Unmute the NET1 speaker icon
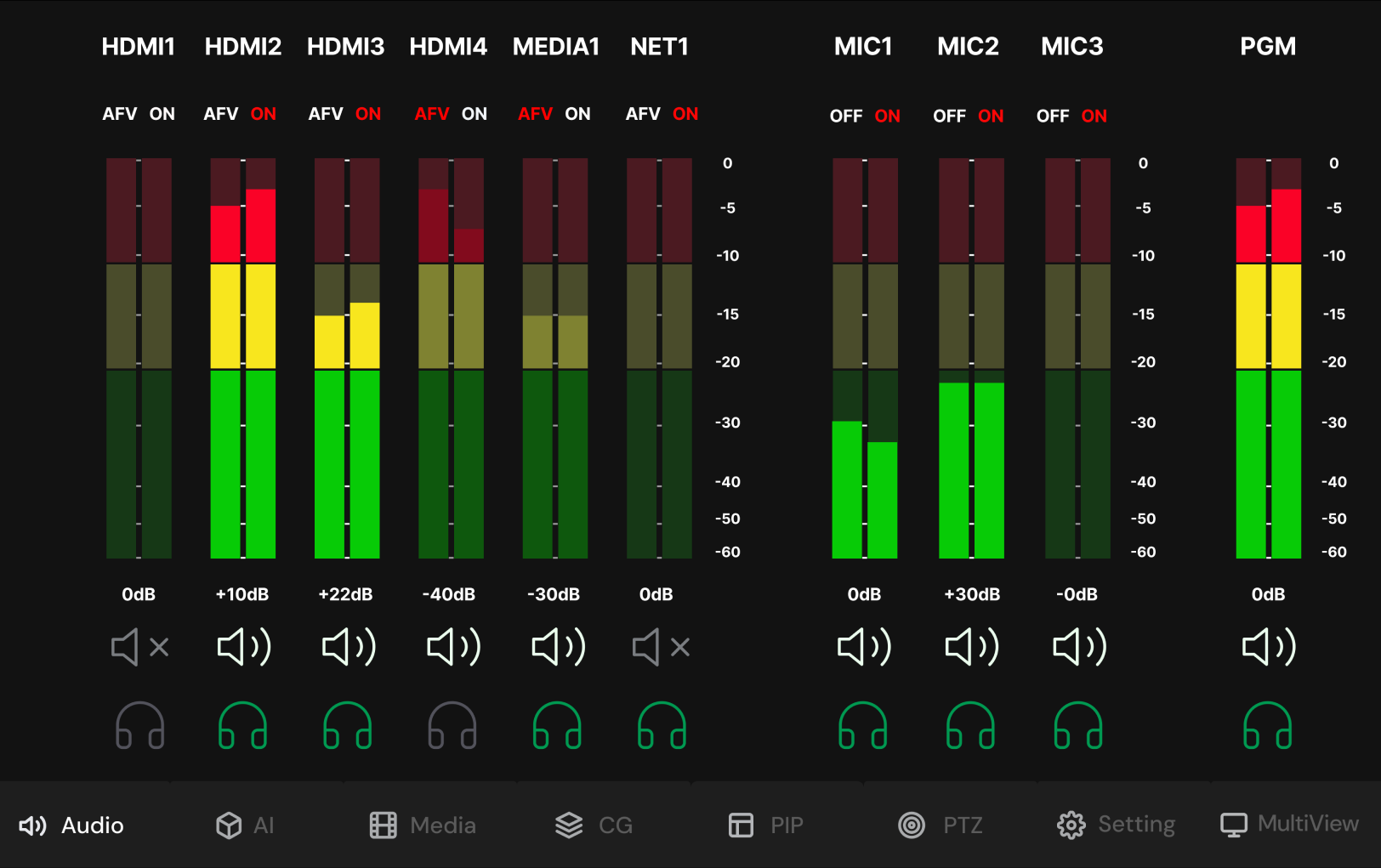The width and height of the screenshot is (1381, 868). click(x=661, y=647)
